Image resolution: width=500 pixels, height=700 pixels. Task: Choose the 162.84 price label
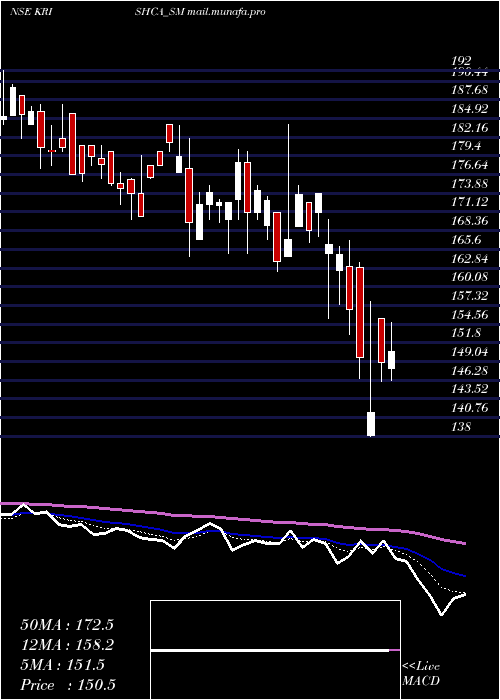tap(470, 259)
